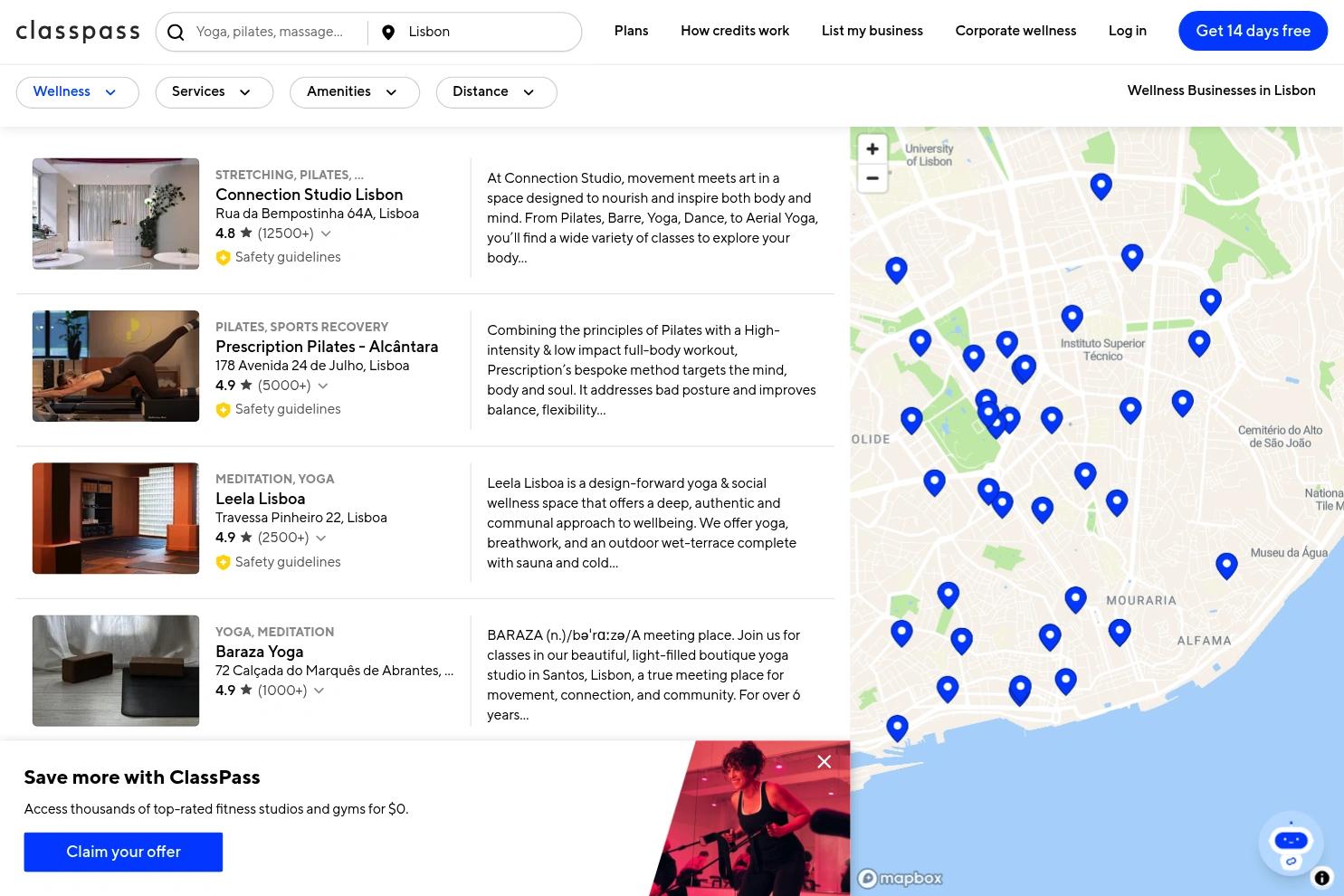
Task: Click the map pin near Museu da Água
Action: [1226, 566]
